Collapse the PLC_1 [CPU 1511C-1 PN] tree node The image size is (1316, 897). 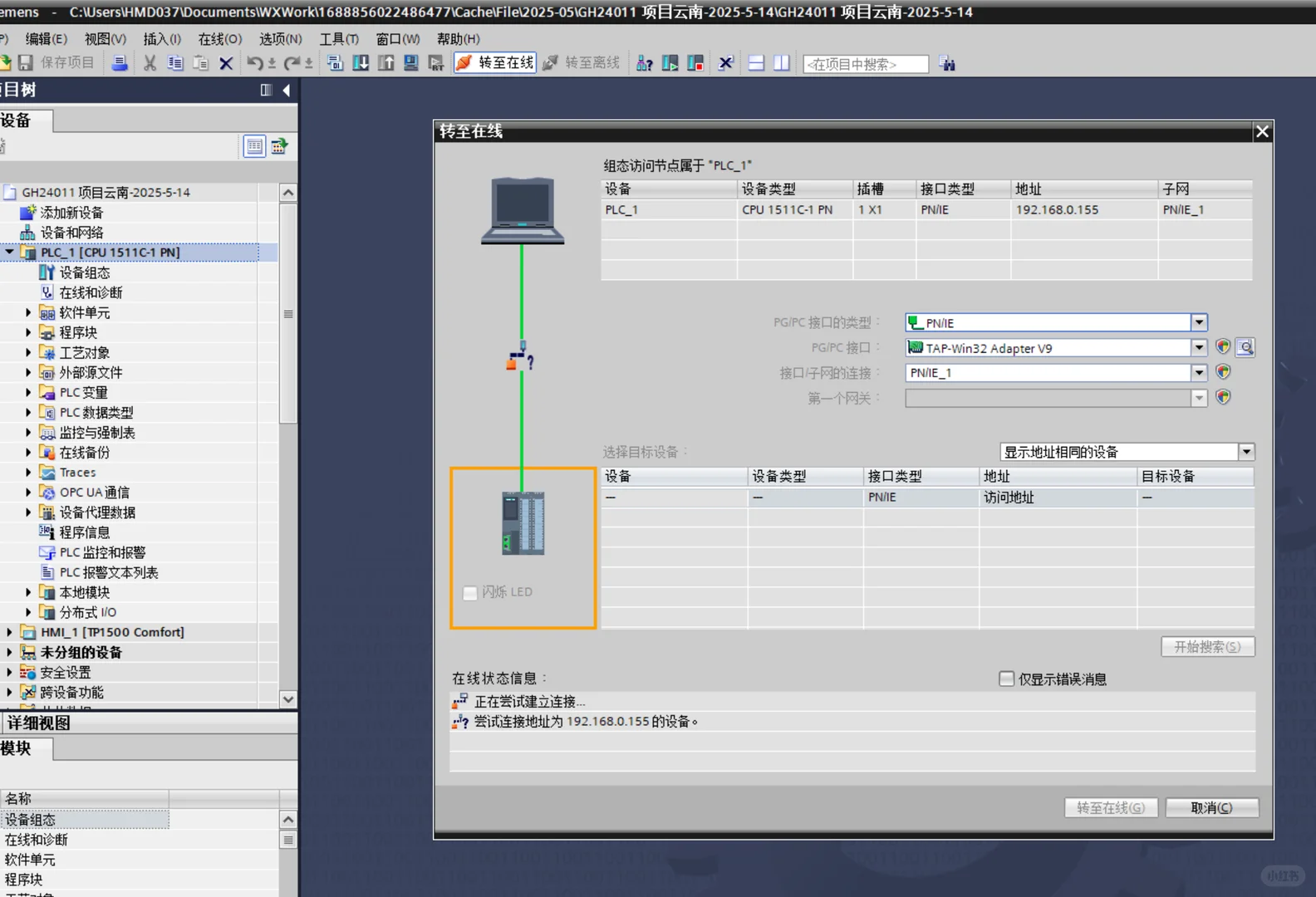pyautogui.click(x=9, y=252)
